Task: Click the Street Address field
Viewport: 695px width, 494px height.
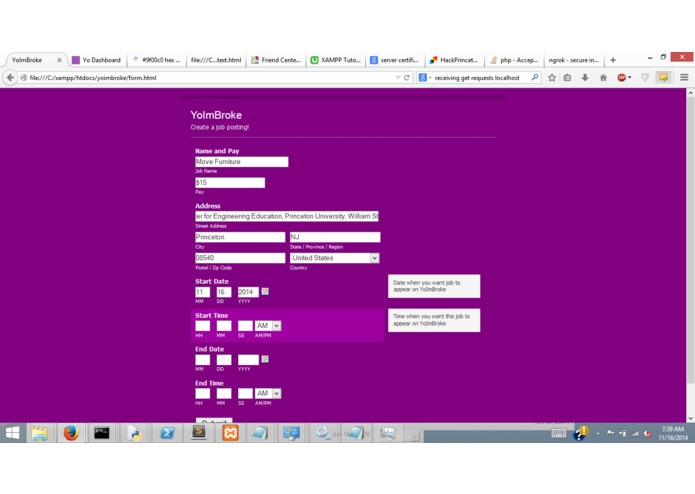Action: 287,216
